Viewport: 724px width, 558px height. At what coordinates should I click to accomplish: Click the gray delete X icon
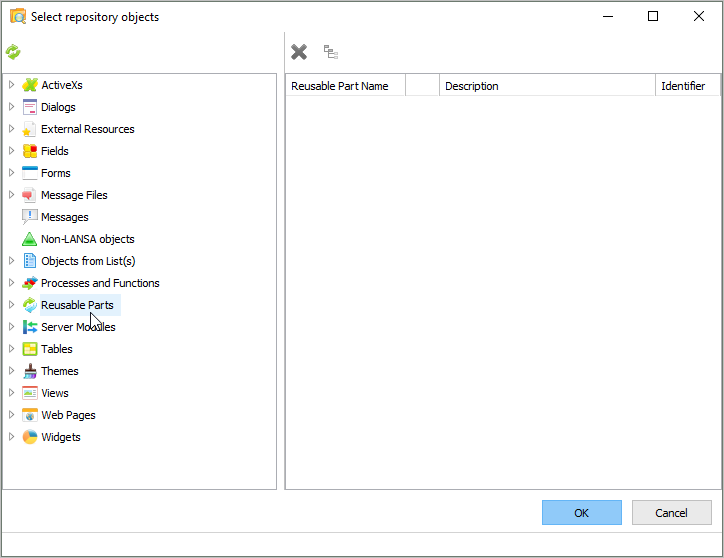(x=299, y=52)
